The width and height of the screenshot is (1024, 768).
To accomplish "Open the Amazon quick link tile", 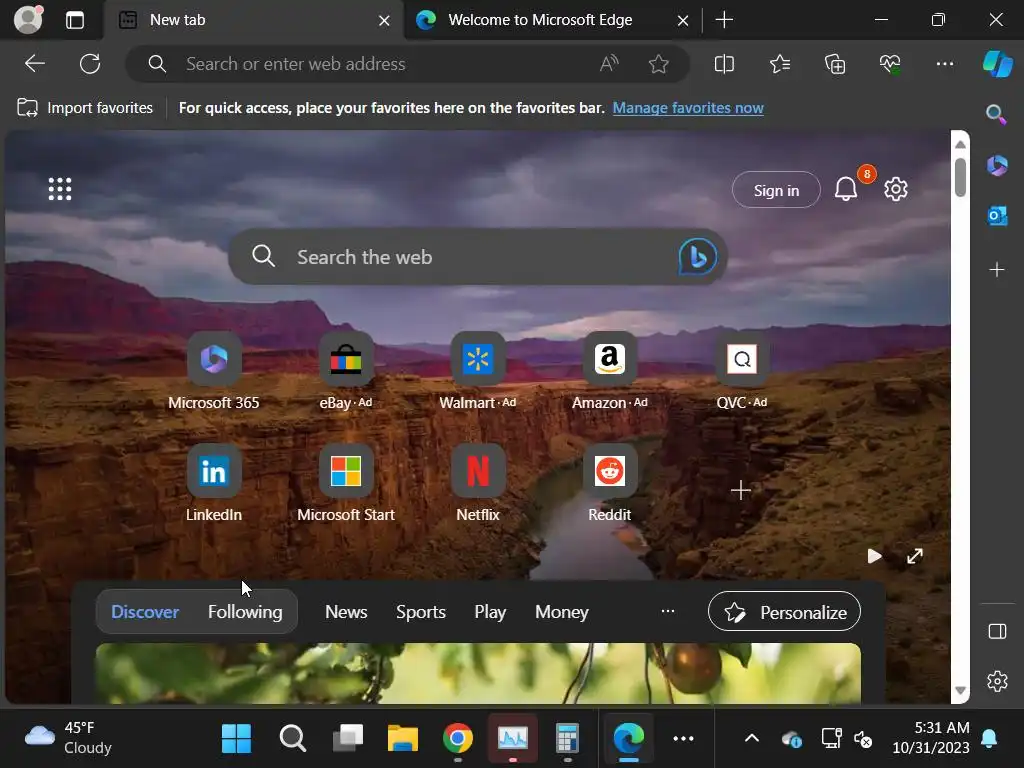I will pos(609,371).
